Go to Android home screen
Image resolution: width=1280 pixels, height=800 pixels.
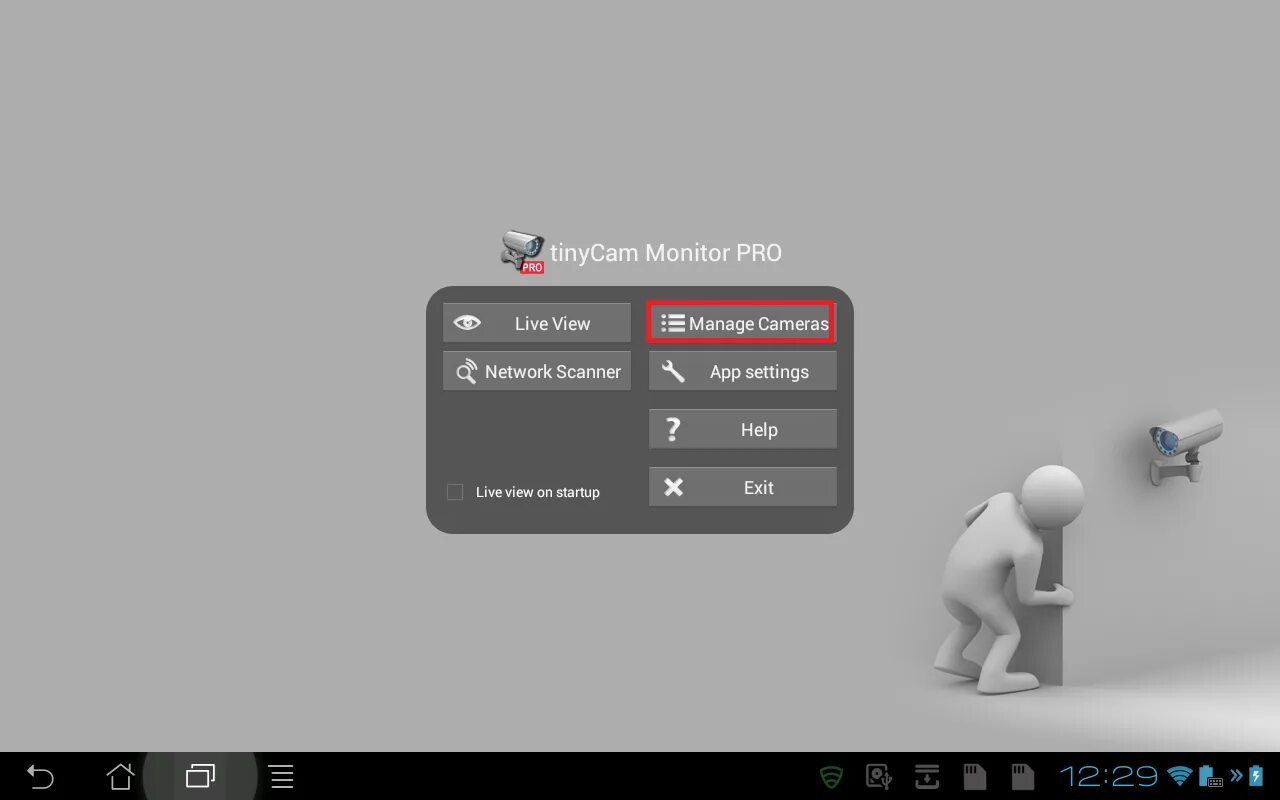[x=120, y=776]
